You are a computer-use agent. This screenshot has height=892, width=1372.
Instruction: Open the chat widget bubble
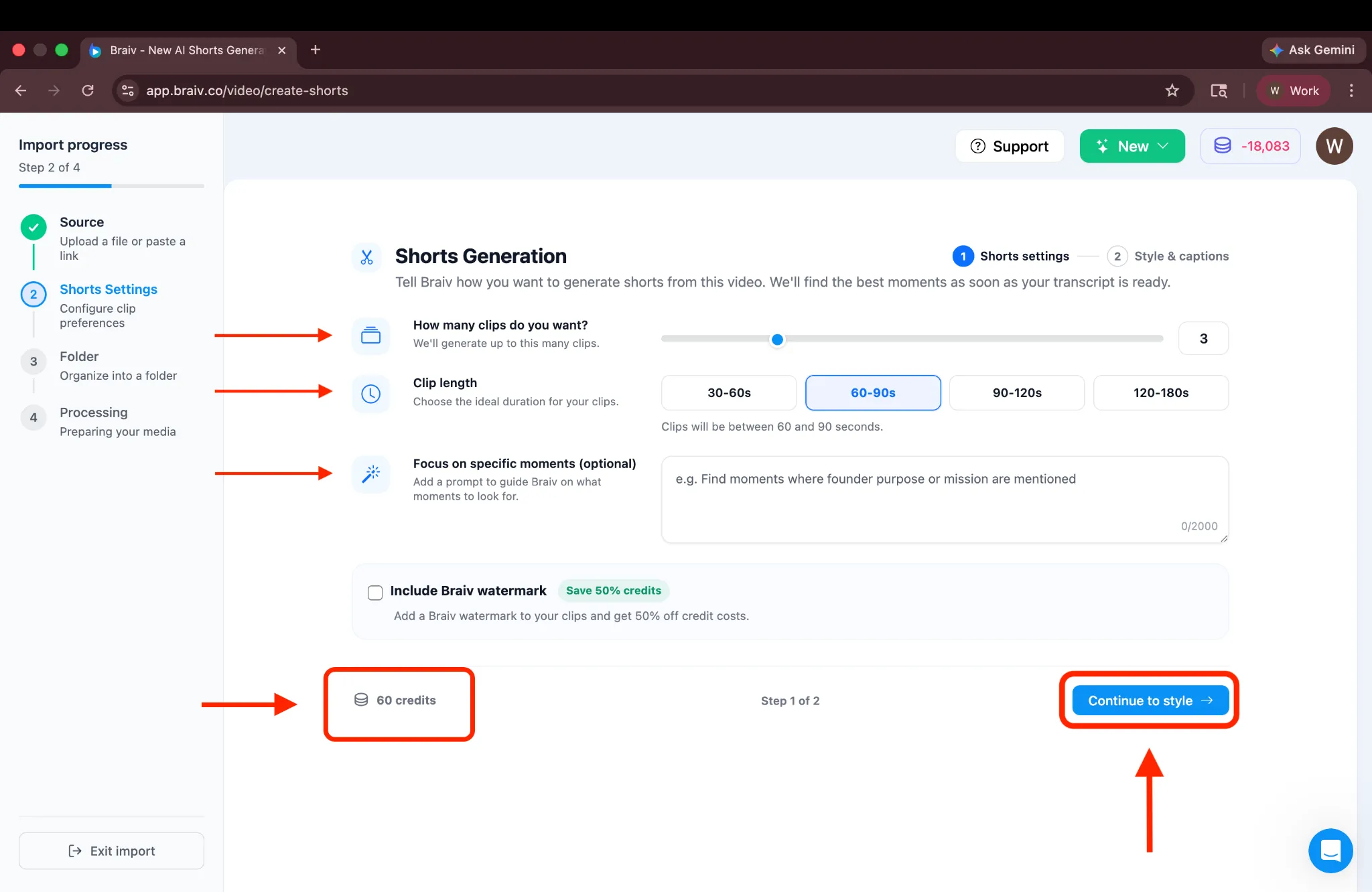click(1330, 850)
